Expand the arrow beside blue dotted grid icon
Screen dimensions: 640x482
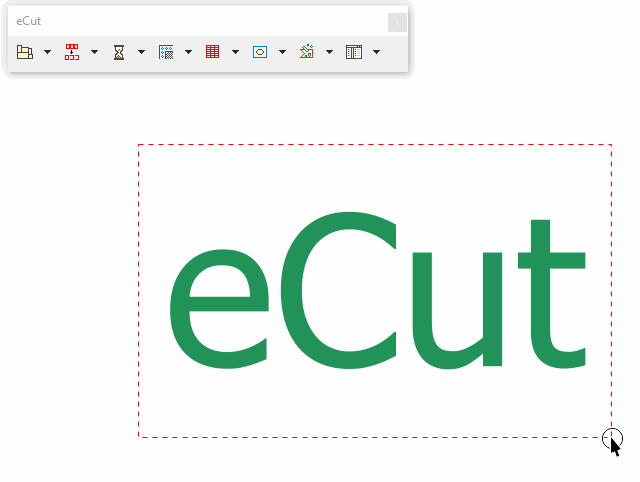188,52
